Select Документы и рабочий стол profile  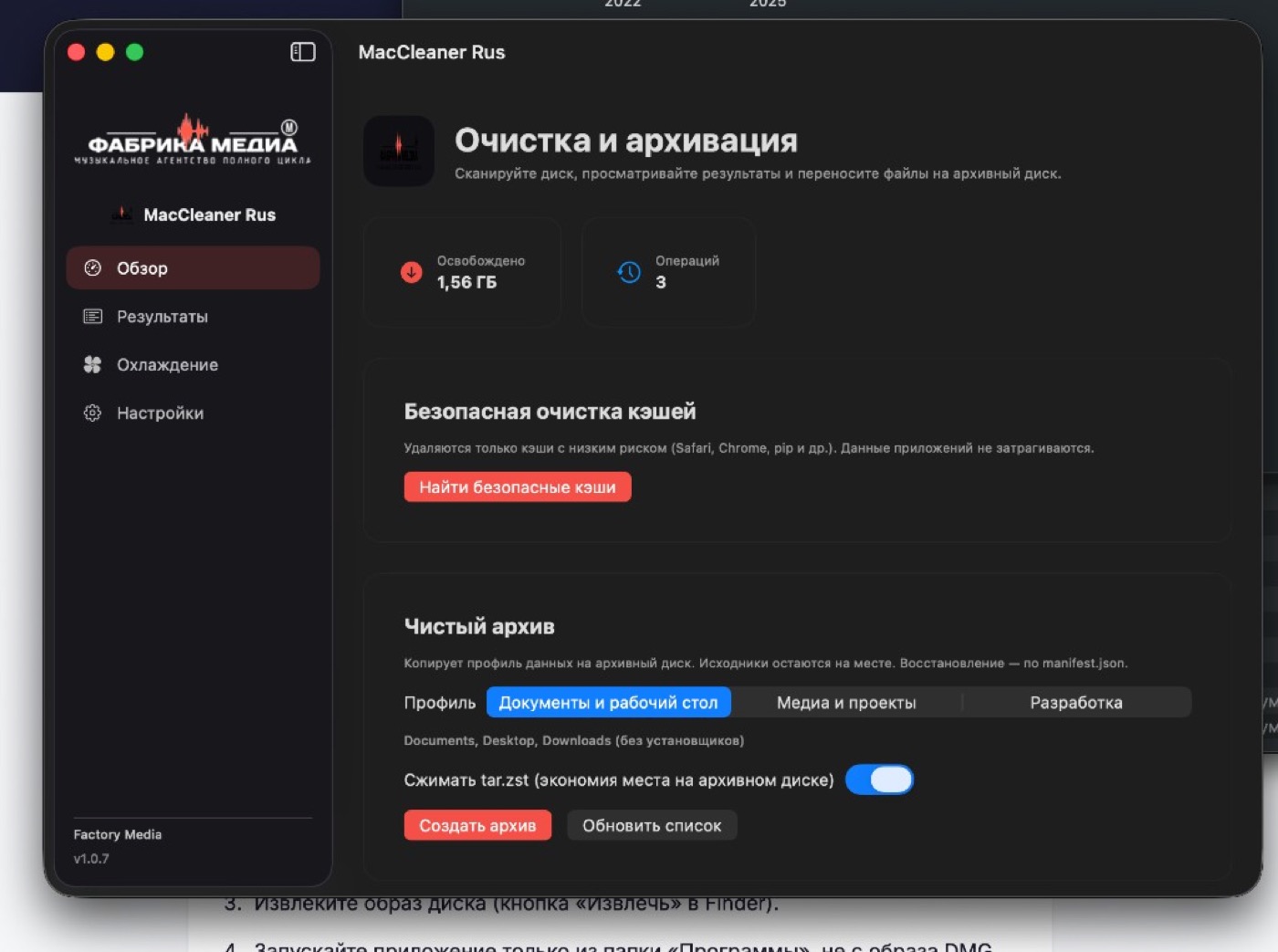(608, 702)
